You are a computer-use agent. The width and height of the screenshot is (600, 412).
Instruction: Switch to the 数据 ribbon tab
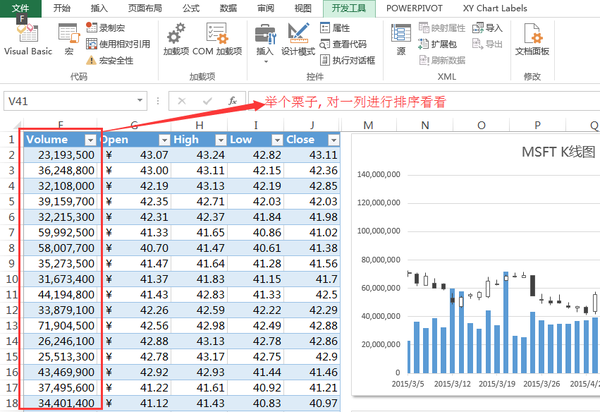(228, 8)
